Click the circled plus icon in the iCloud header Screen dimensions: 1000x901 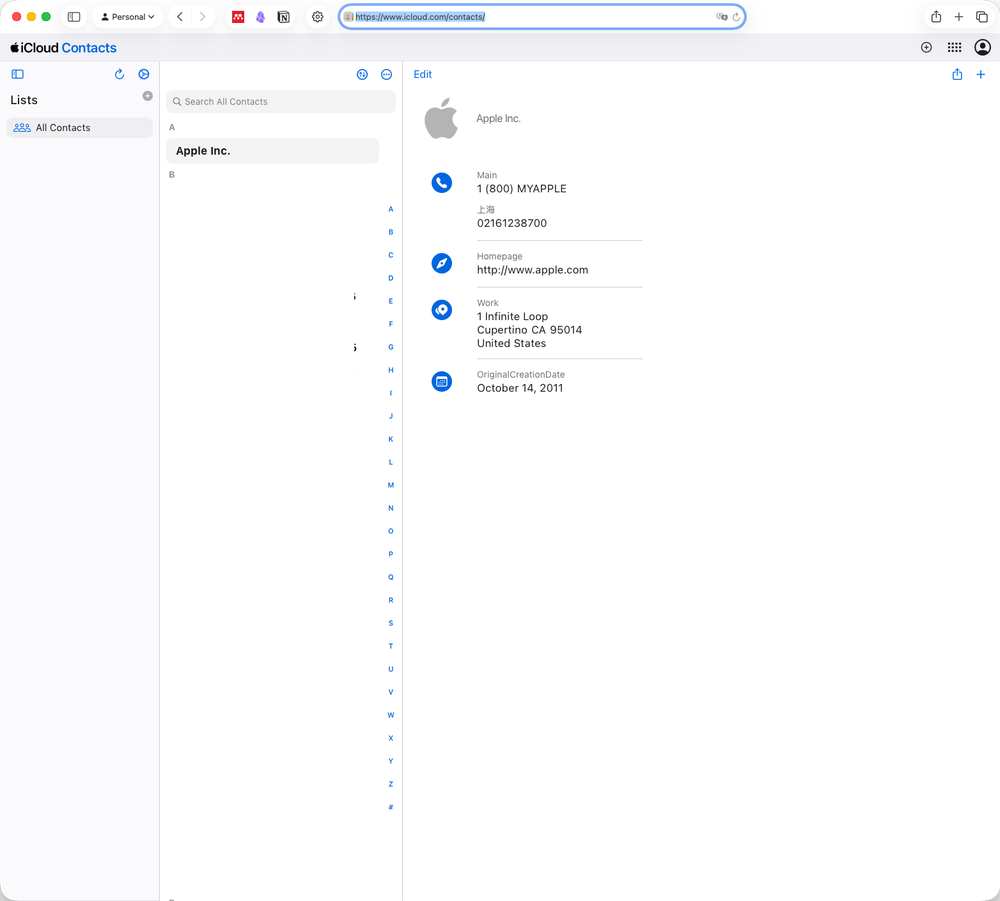(x=926, y=48)
